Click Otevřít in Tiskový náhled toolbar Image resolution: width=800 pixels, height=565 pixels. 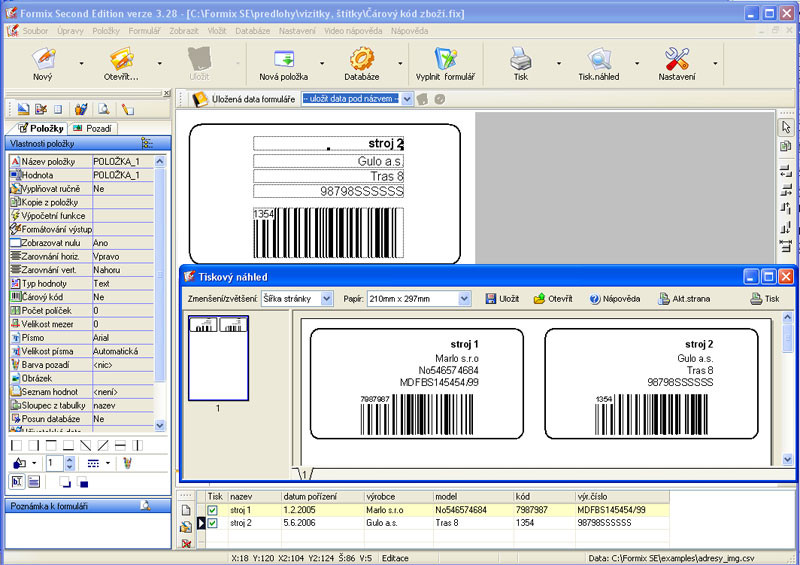tap(553, 299)
